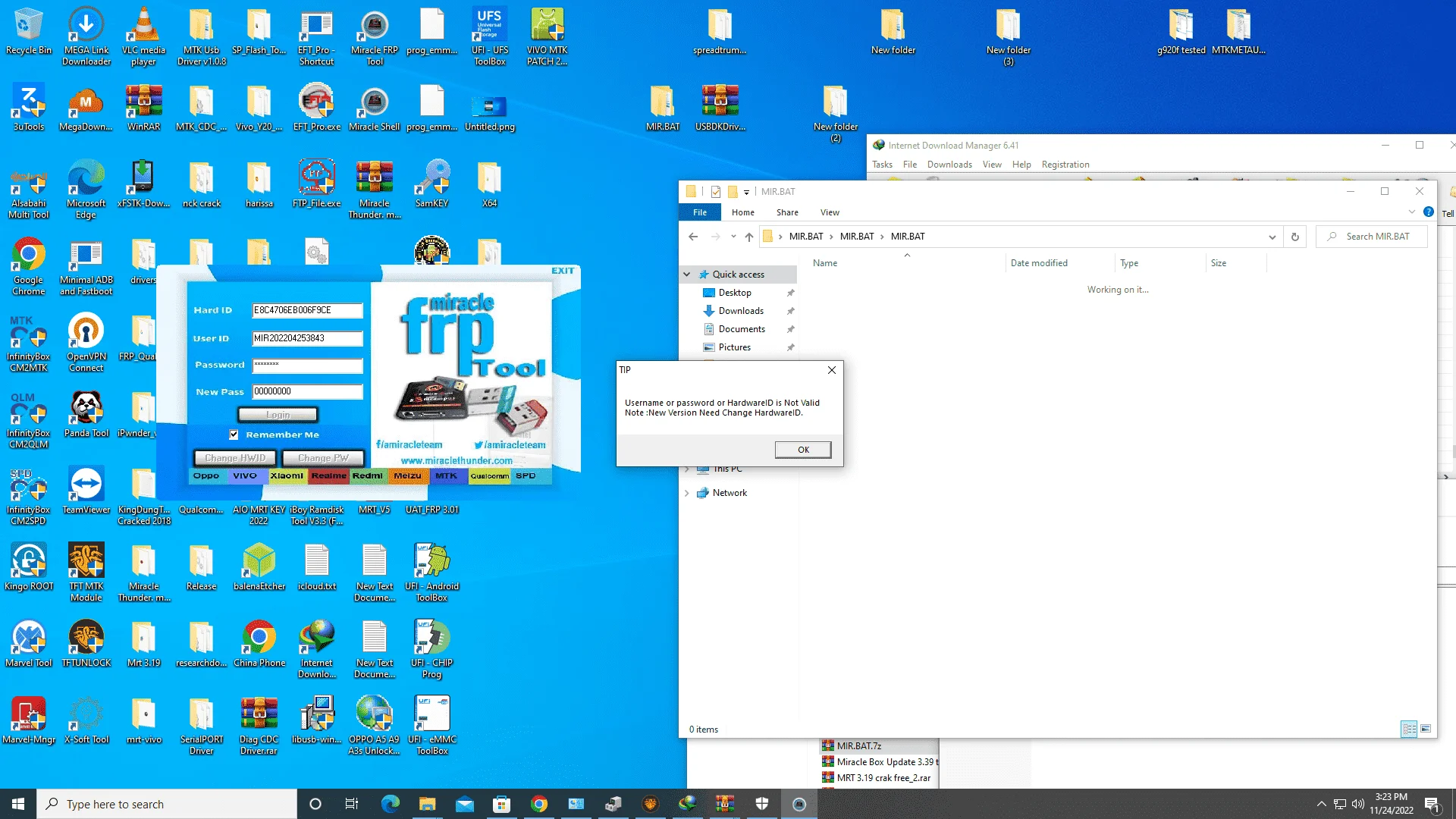Open Registration menu in Internet Download Manager
Screen dimensions: 1456x819
(x=1065, y=165)
